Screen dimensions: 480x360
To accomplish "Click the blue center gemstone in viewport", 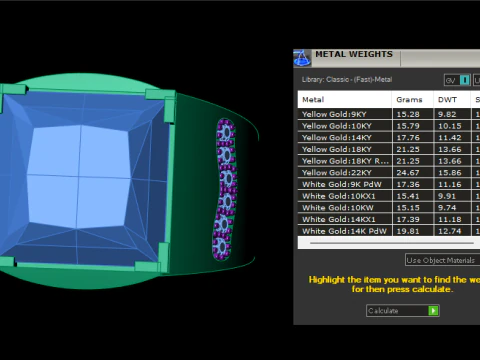I will [x=79, y=177].
